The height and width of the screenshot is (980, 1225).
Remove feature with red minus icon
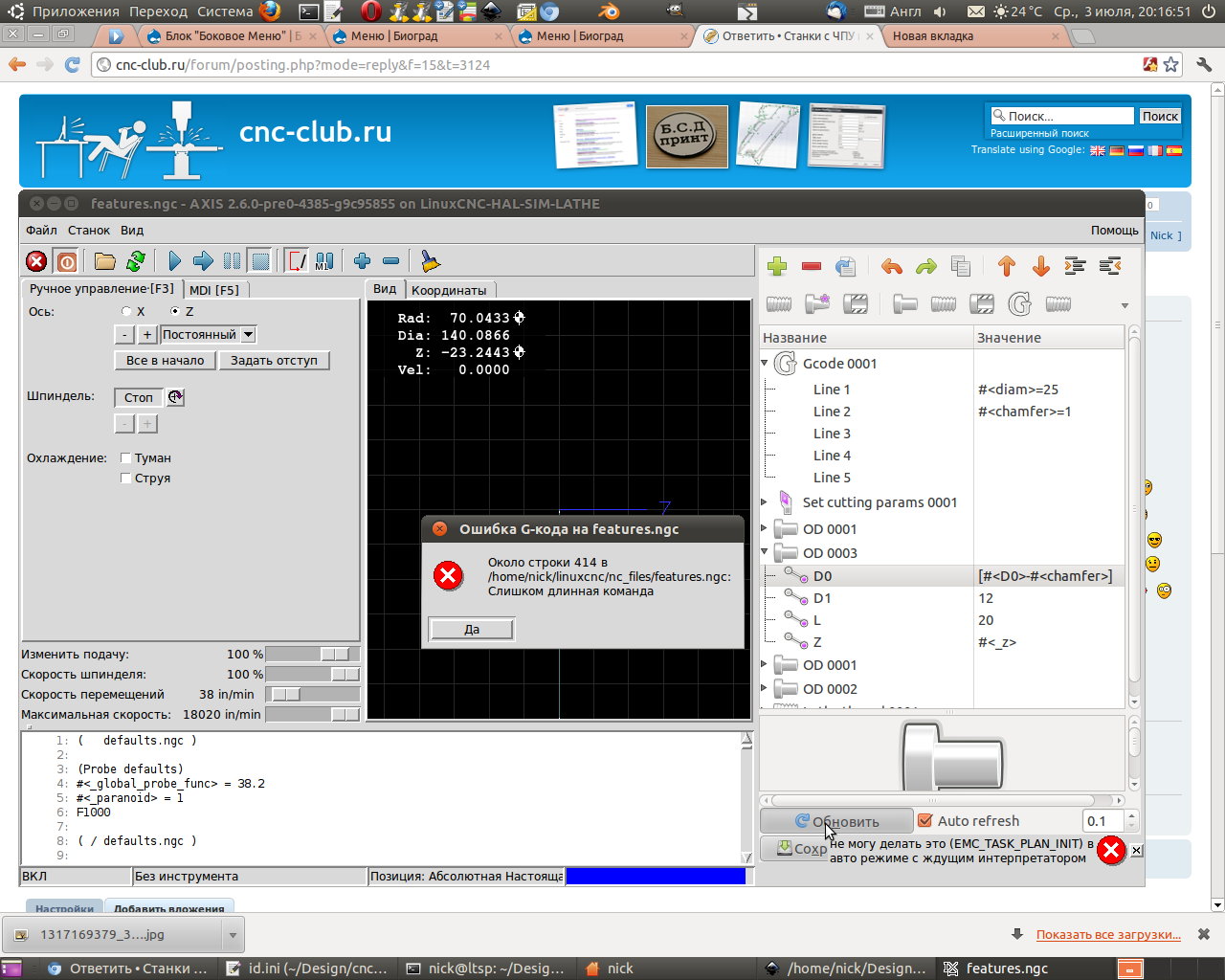click(812, 266)
